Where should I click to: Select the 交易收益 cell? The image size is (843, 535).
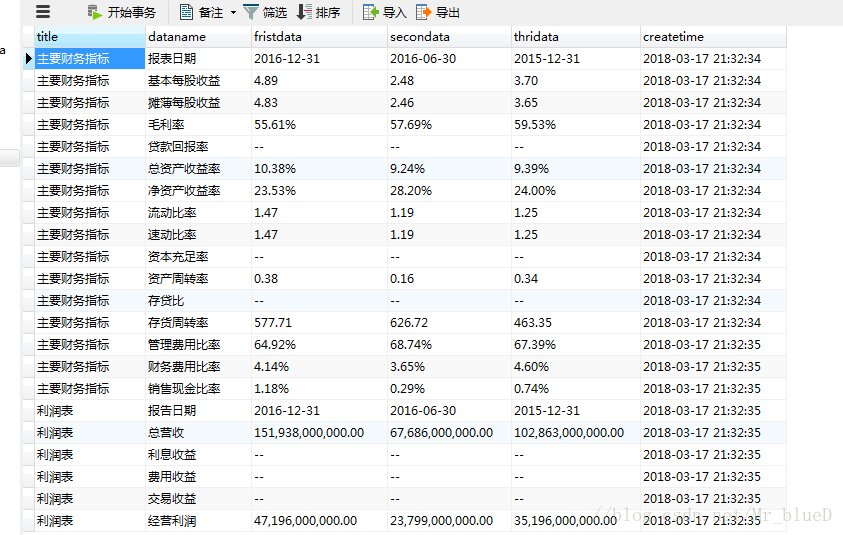pos(198,500)
